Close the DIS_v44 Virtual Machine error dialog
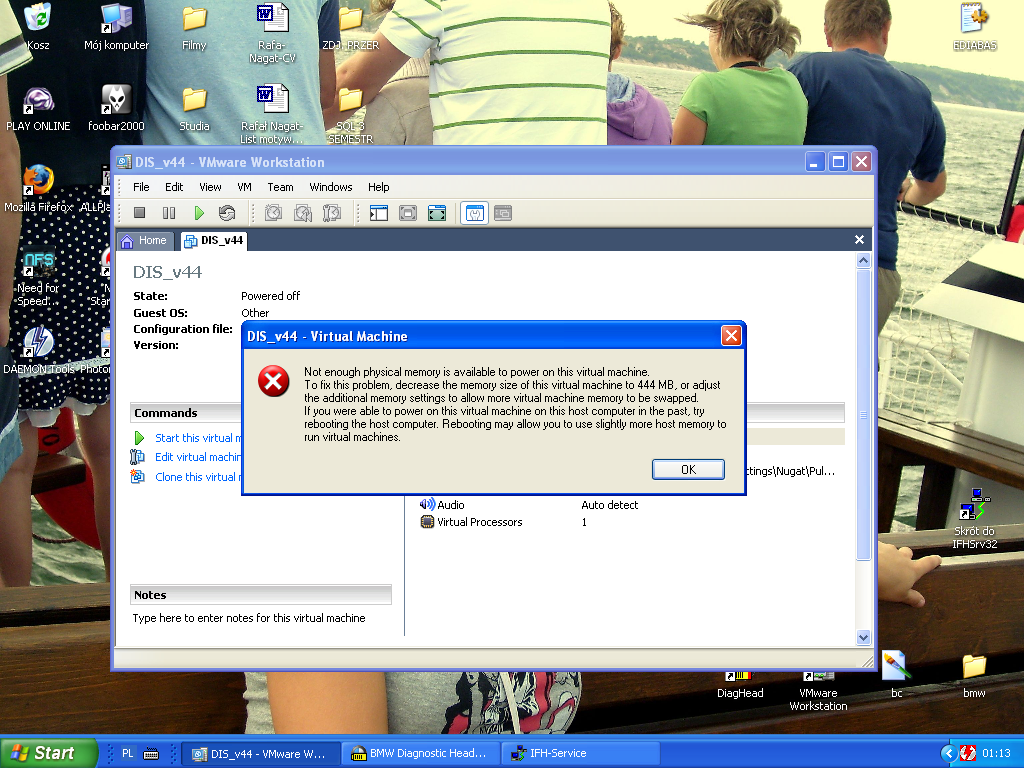1024x768 pixels. pyautogui.click(x=730, y=336)
